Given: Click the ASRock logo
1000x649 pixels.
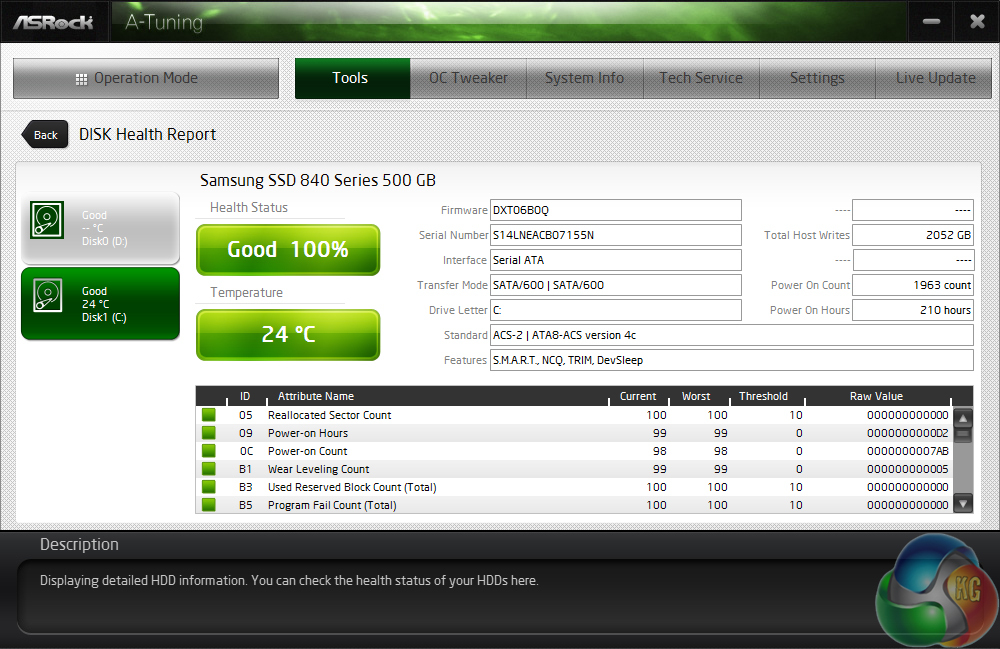Looking at the screenshot, I should [x=54, y=22].
